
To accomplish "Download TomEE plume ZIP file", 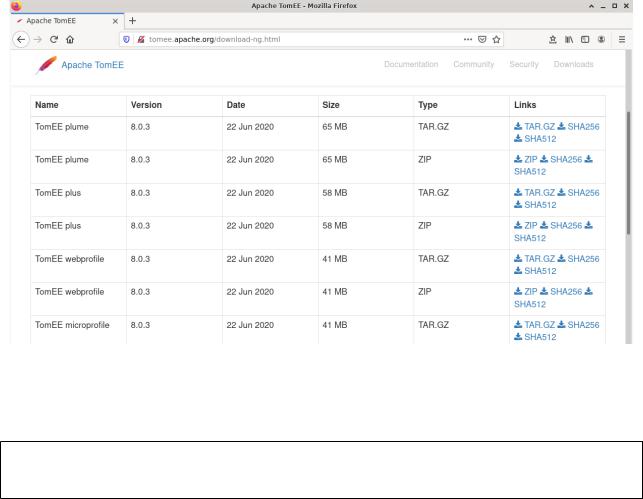I will 526,159.
